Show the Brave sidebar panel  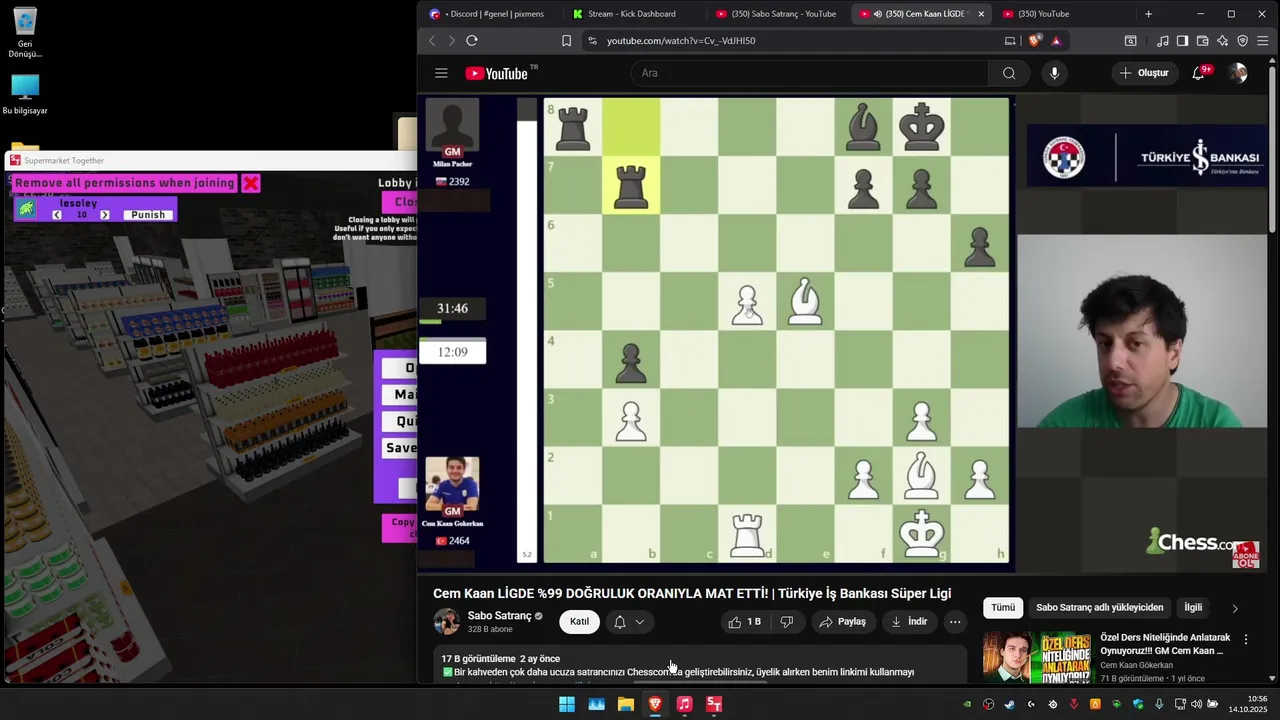pos(1182,41)
